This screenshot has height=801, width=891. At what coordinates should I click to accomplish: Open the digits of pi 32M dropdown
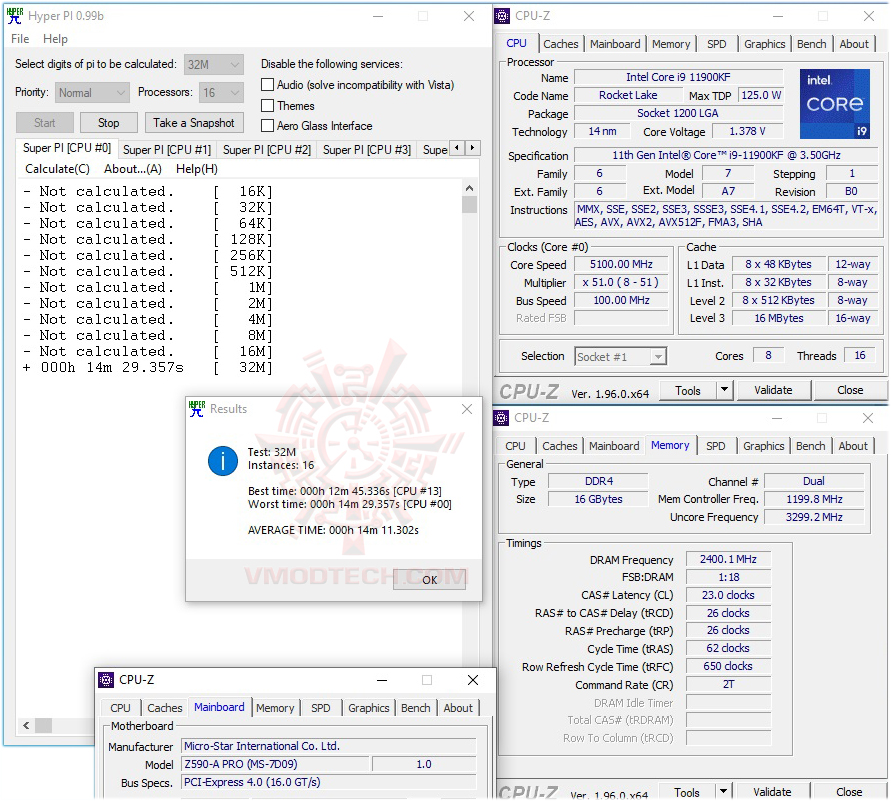[x=214, y=64]
